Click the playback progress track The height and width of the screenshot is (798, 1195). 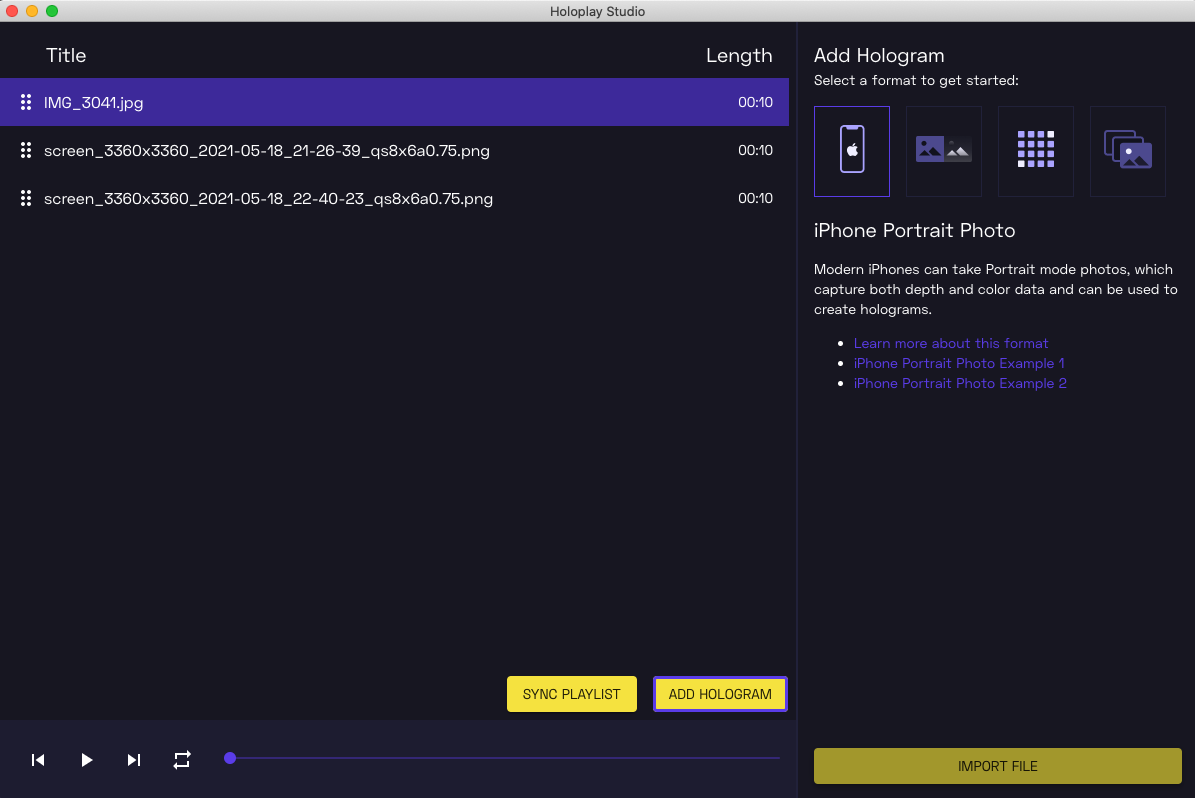[x=503, y=758]
